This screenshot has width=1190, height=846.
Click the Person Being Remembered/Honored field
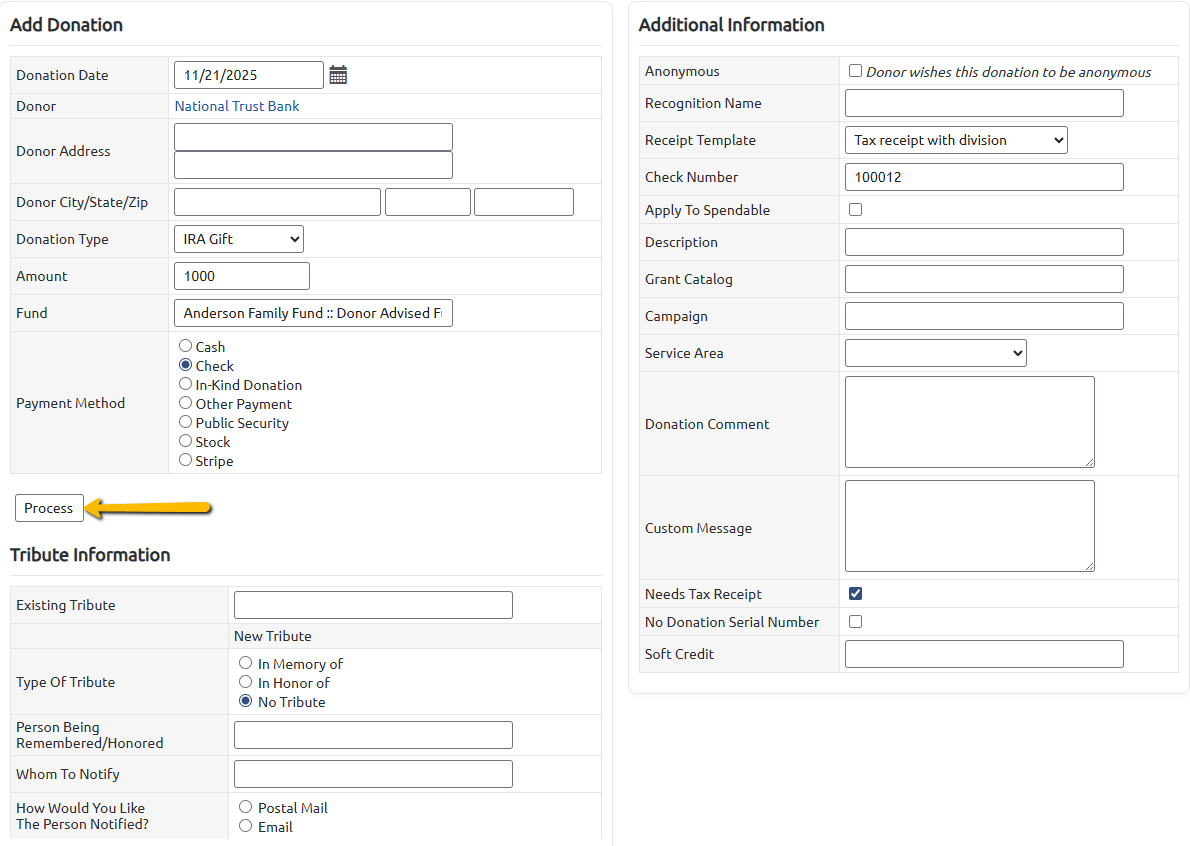pos(373,734)
